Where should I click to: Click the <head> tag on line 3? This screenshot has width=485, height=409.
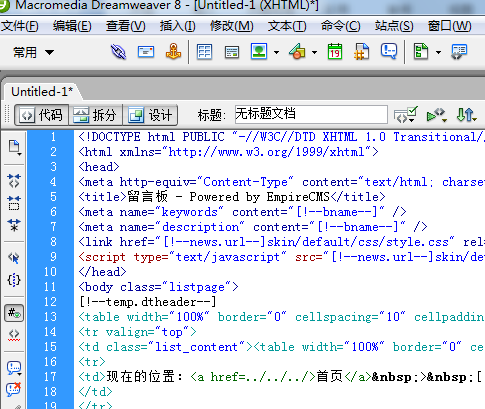[99, 167]
